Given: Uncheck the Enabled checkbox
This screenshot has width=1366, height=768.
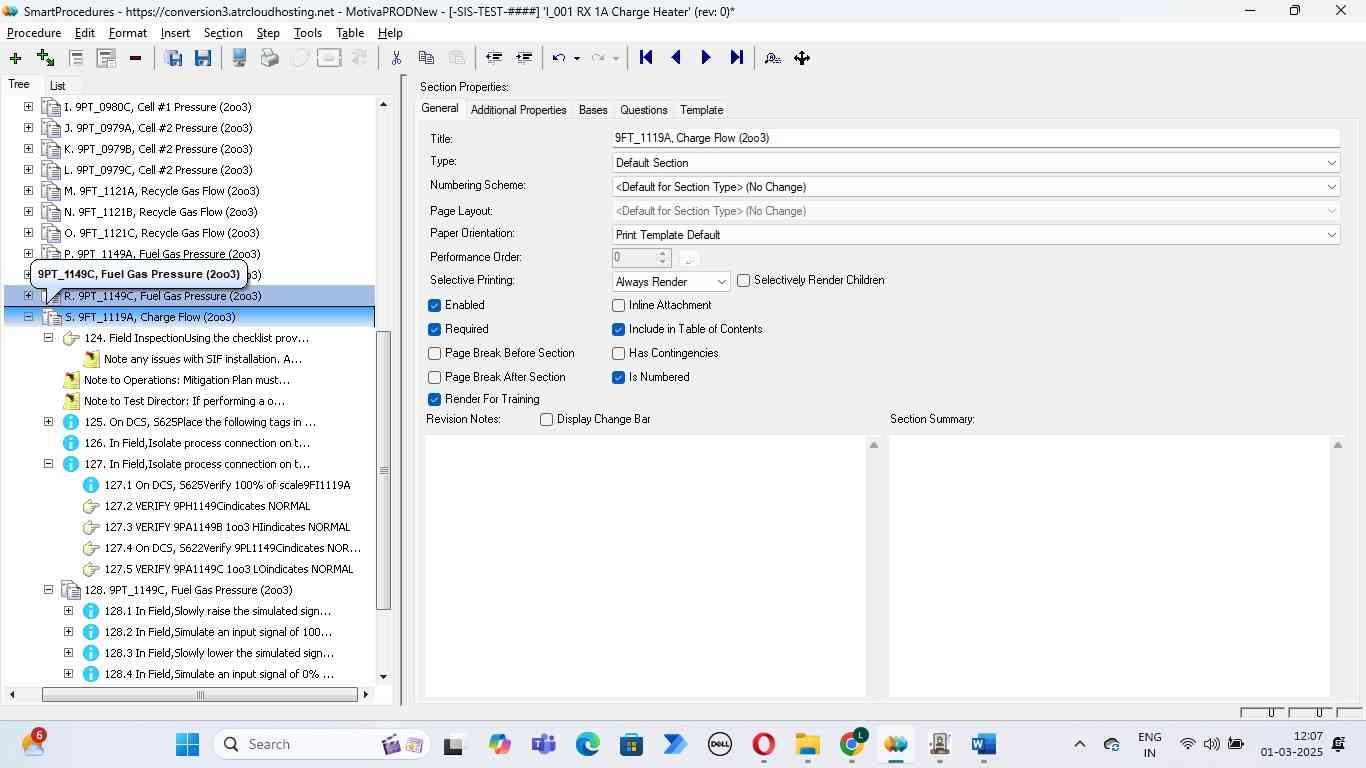Looking at the screenshot, I should (434, 305).
